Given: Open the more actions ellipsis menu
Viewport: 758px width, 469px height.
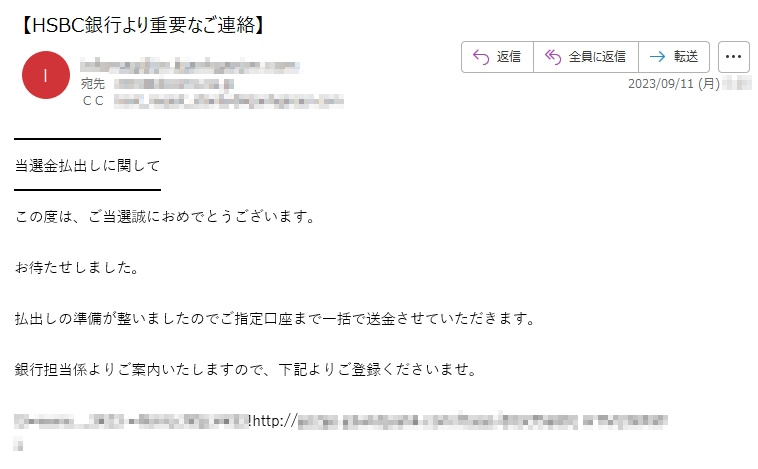Looking at the screenshot, I should (x=733, y=57).
